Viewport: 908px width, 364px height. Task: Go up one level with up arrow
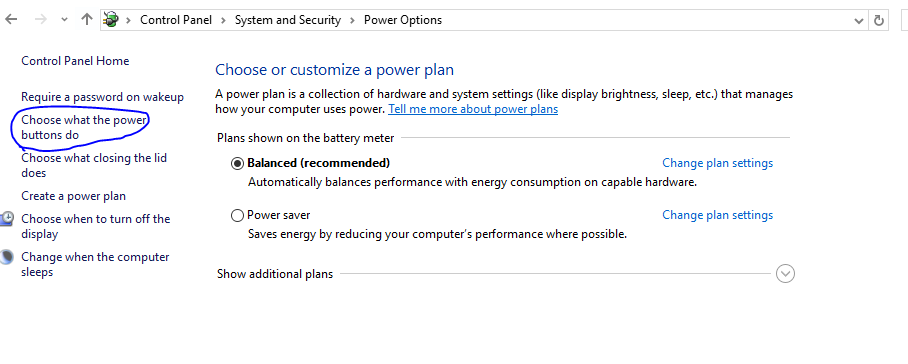click(87, 20)
